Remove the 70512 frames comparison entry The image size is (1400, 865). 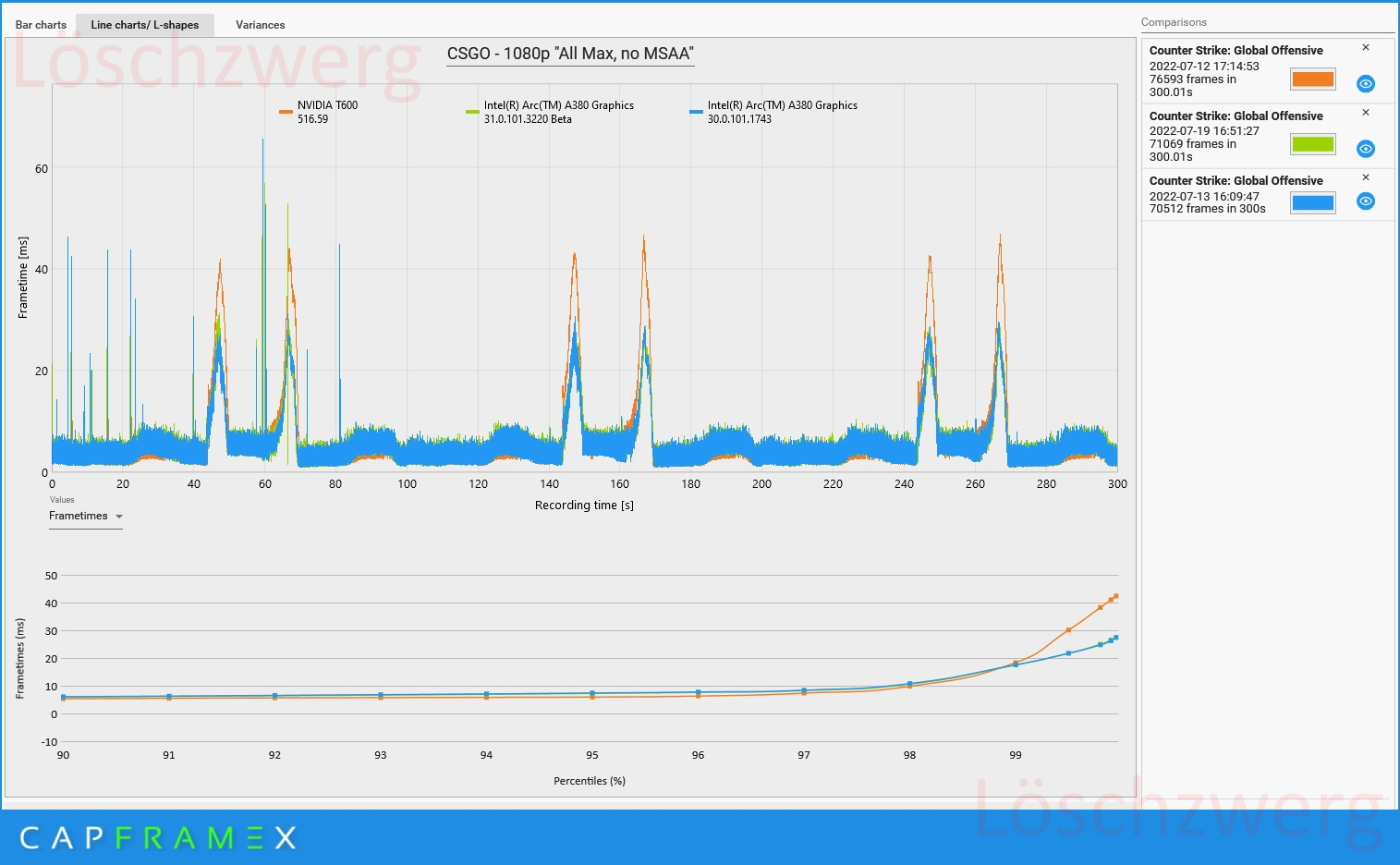tap(1366, 177)
